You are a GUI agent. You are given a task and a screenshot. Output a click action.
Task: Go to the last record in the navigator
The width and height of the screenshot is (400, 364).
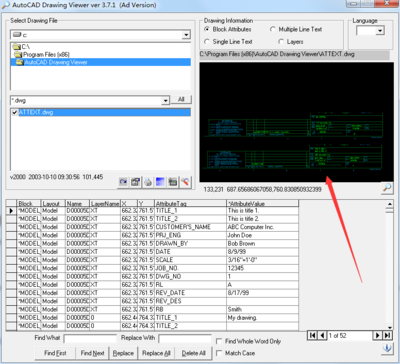(x=387, y=335)
